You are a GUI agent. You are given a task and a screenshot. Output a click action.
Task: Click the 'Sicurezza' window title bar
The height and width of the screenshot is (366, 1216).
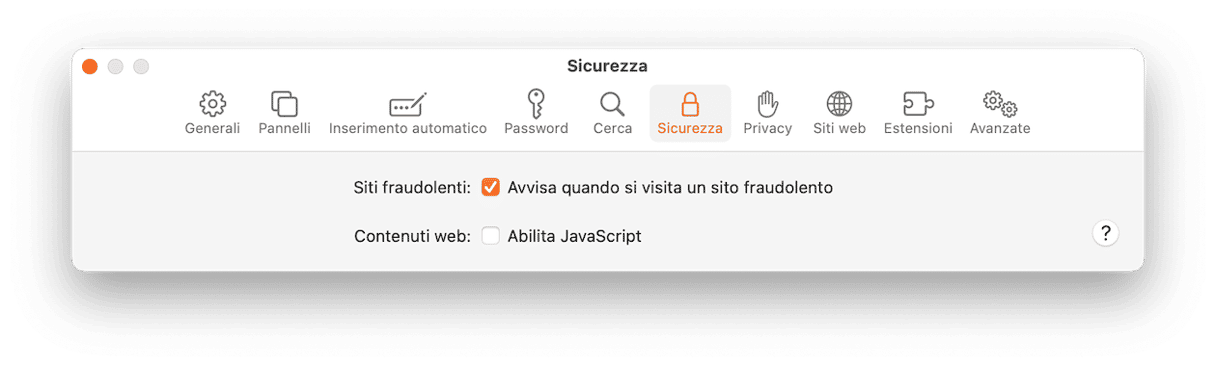point(607,66)
